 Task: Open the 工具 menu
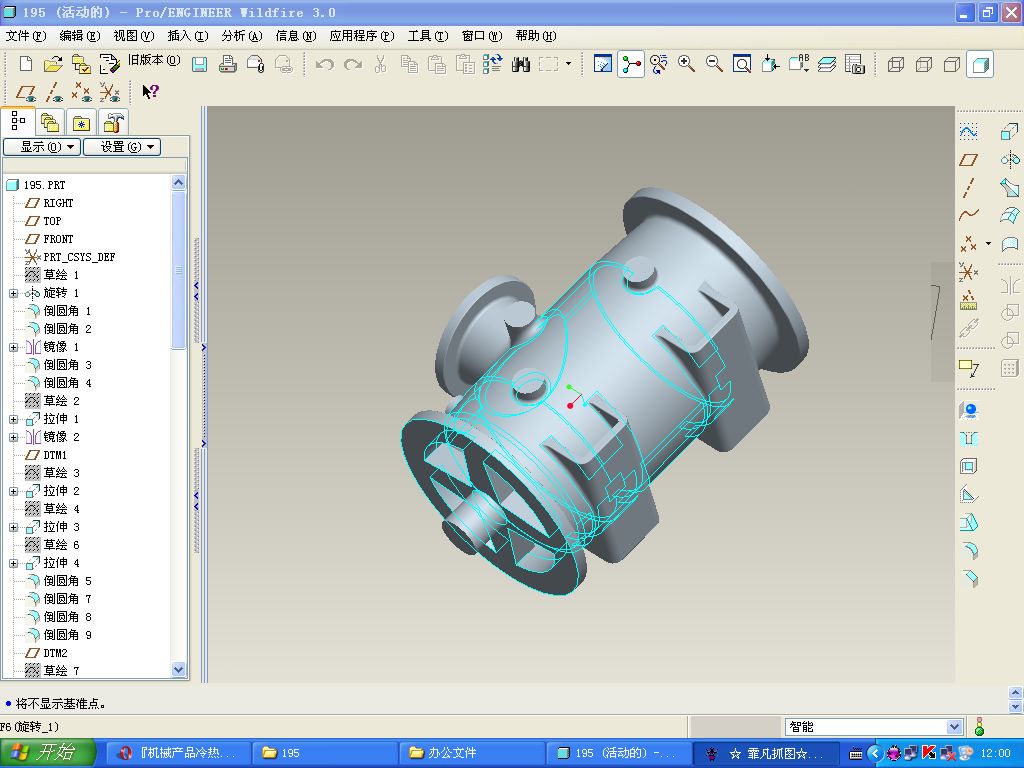tap(428, 36)
